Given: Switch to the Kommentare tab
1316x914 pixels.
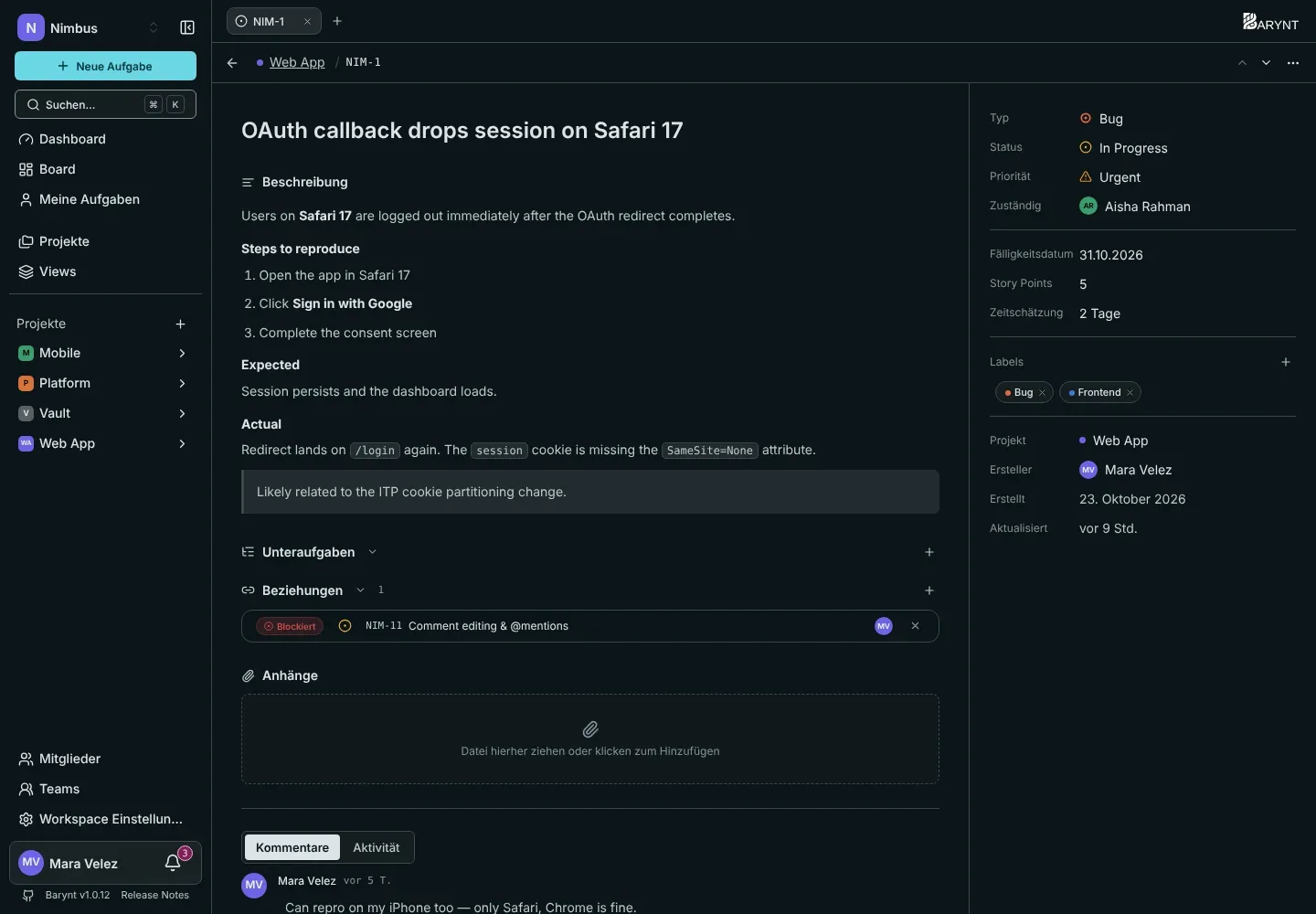Looking at the screenshot, I should pos(292,847).
